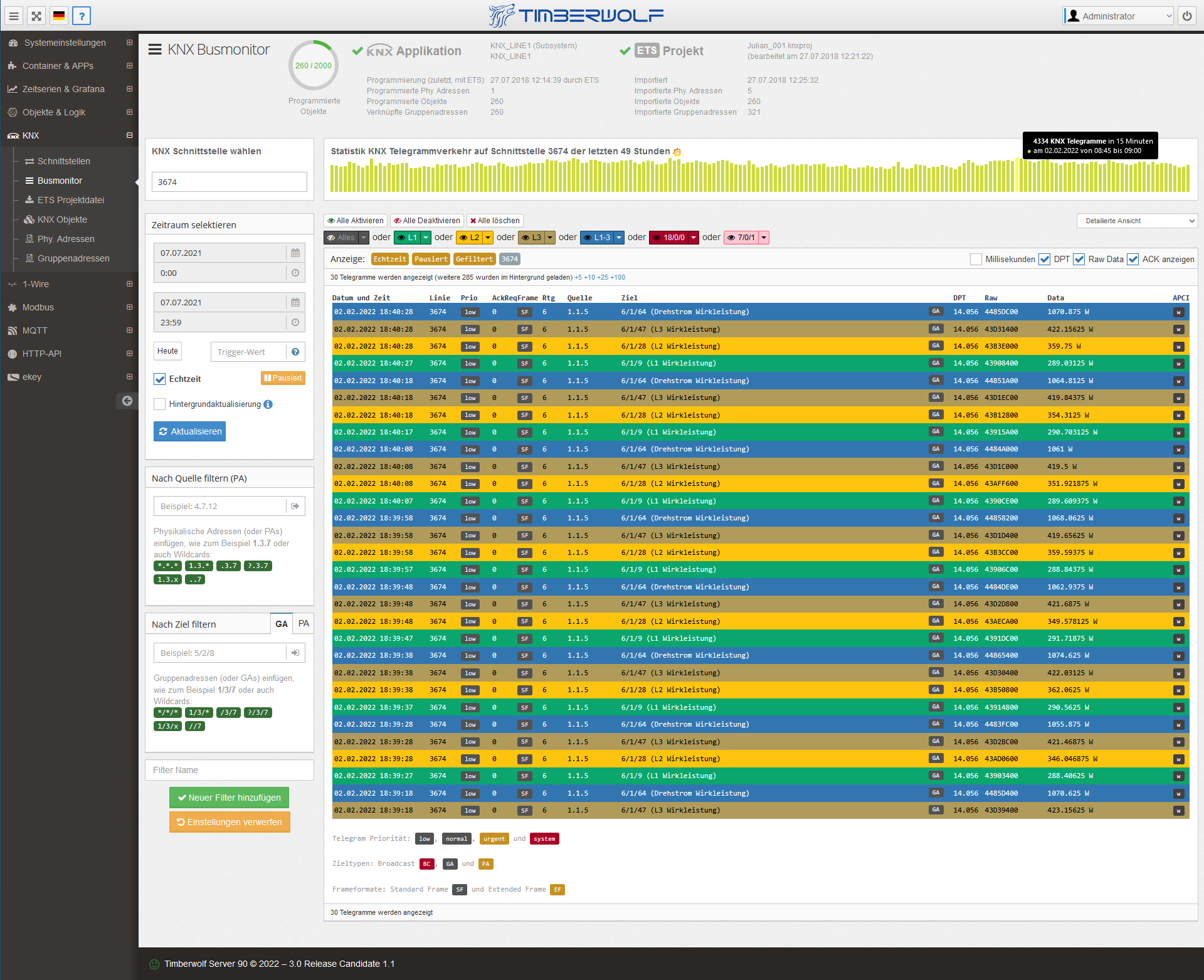Open clock picker for start time 0:00
The height and width of the screenshot is (980, 1204).
(x=295, y=273)
